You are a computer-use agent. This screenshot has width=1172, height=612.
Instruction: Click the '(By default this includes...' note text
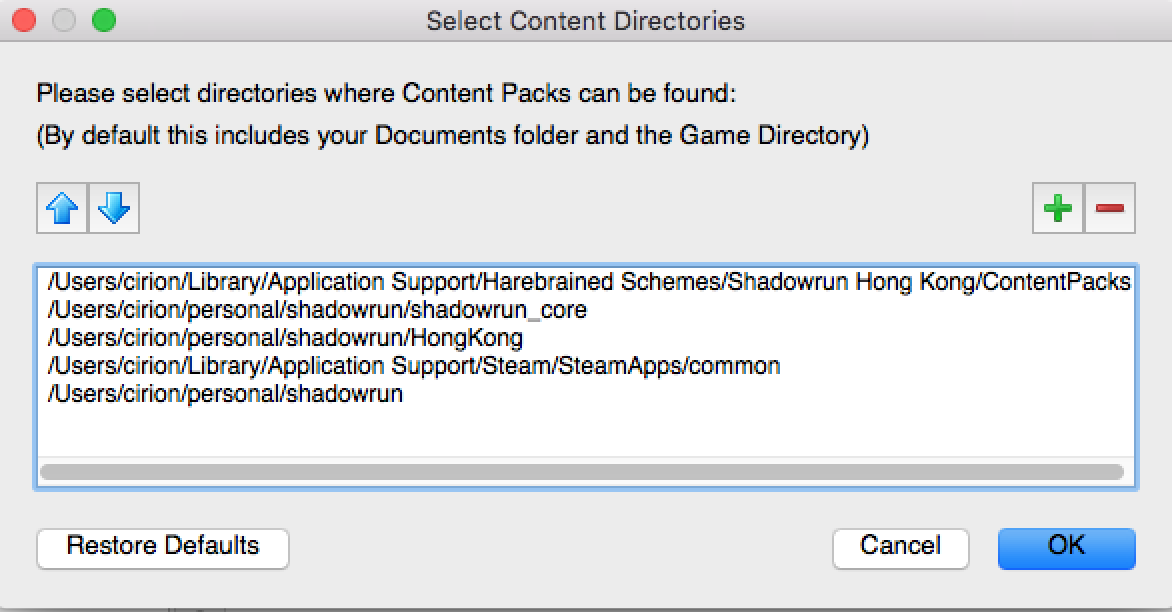click(452, 136)
